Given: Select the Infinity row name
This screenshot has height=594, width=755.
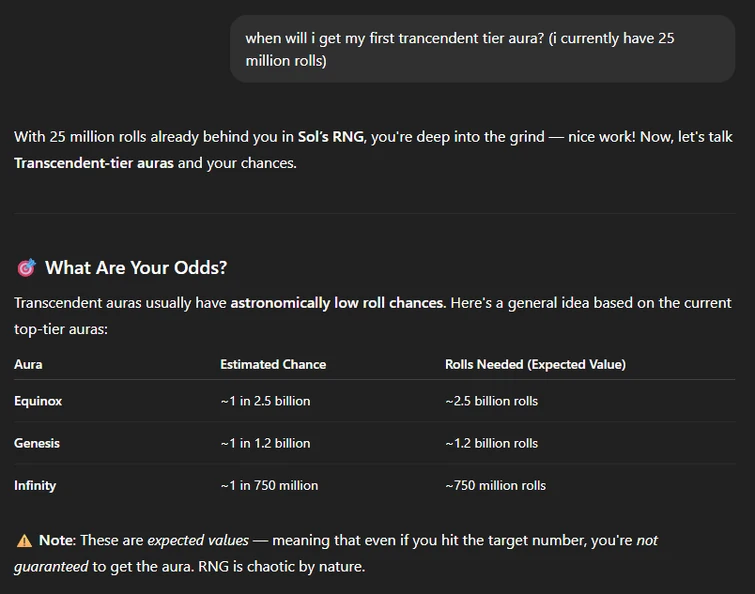Looking at the screenshot, I should [35, 485].
